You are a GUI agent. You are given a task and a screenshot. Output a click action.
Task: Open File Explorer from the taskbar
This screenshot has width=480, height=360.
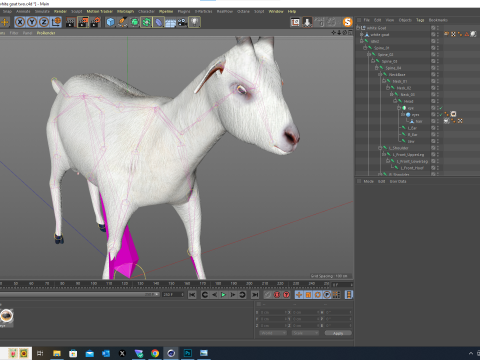click(x=57, y=353)
